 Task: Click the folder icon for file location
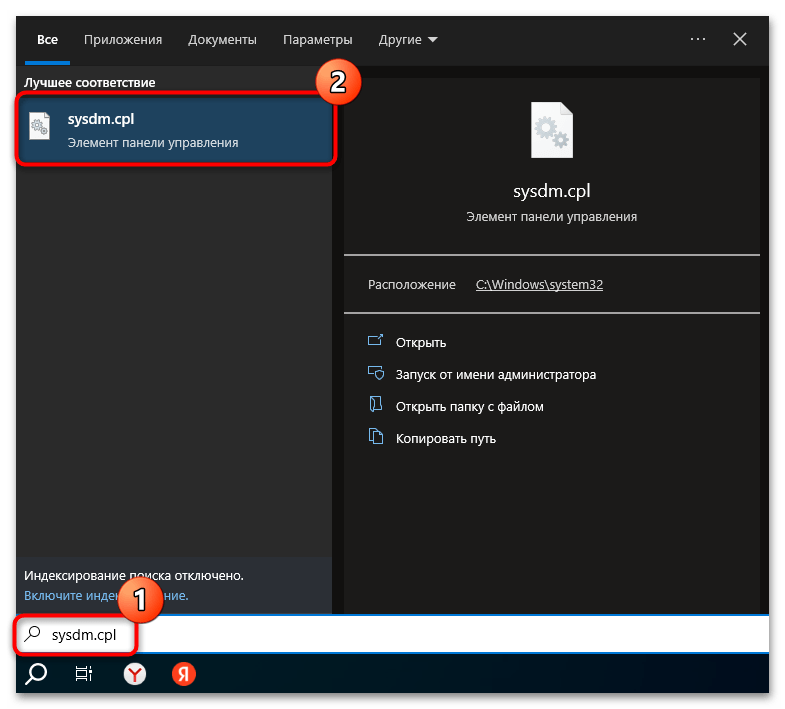(375, 404)
